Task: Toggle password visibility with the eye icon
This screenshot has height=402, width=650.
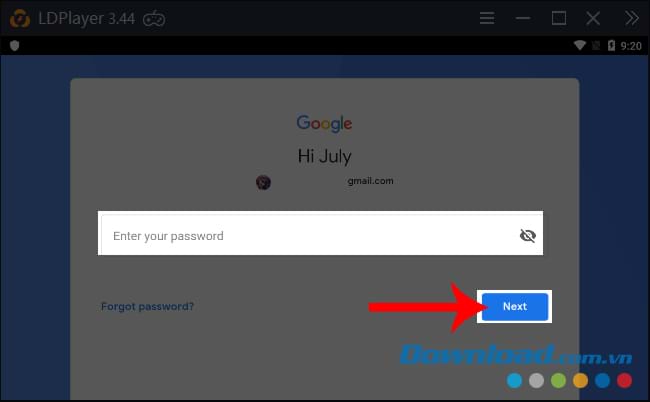Action: point(528,235)
